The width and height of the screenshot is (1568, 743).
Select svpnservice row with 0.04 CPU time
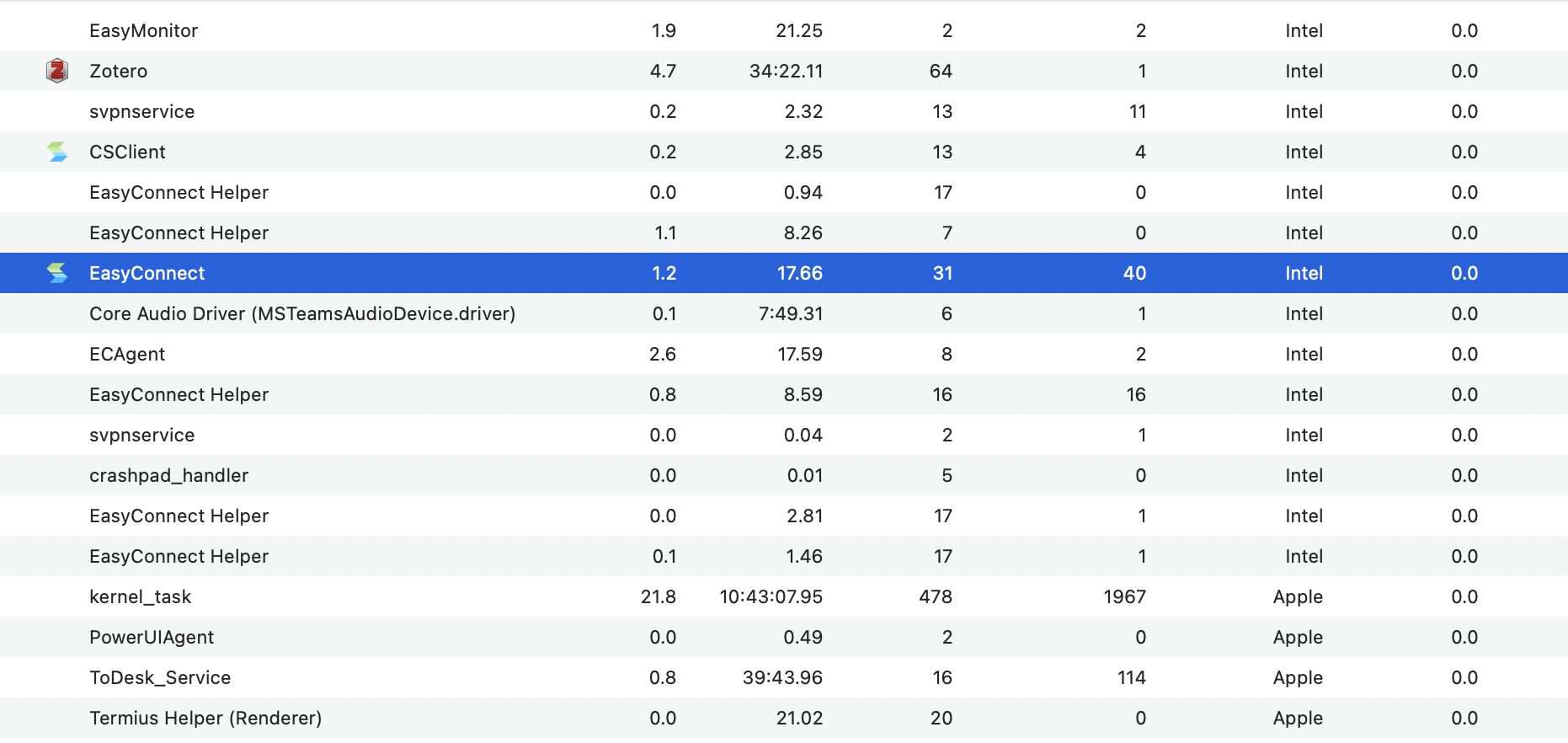(x=784, y=435)
